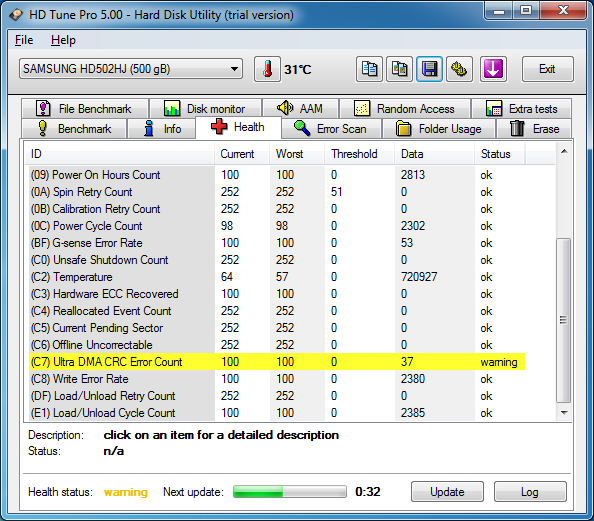594x521 pixels.
Task: Click the purple download arrow icon
Action: point(493,69)
